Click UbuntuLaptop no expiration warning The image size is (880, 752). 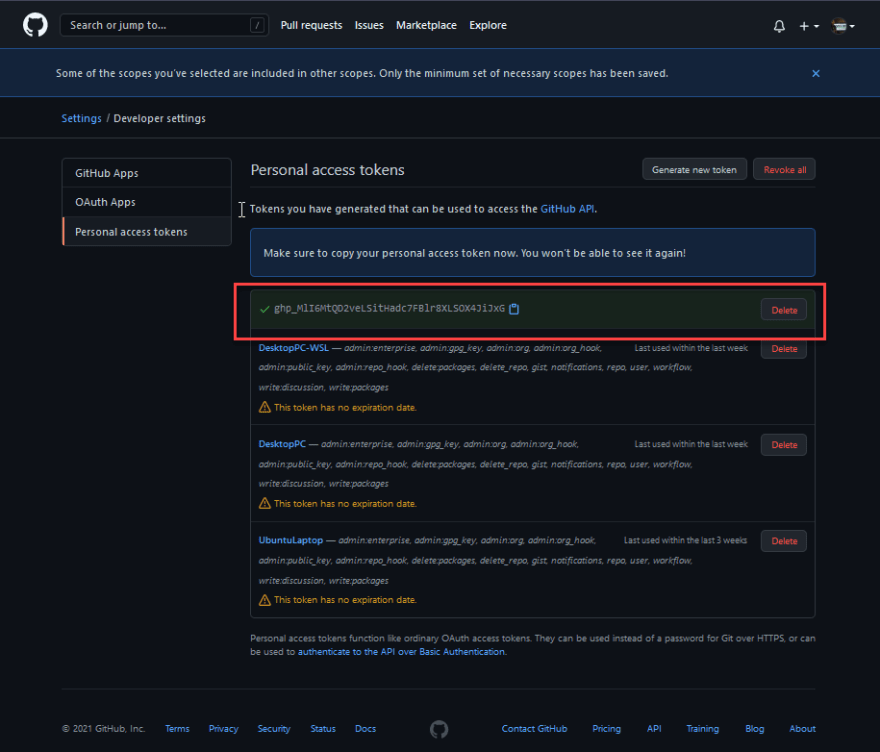pos(337,600)
